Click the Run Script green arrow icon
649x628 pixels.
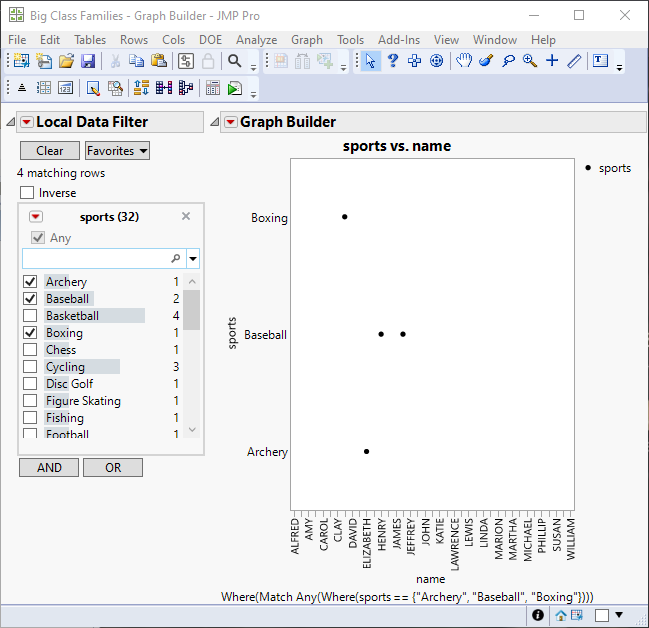point(235,88)
